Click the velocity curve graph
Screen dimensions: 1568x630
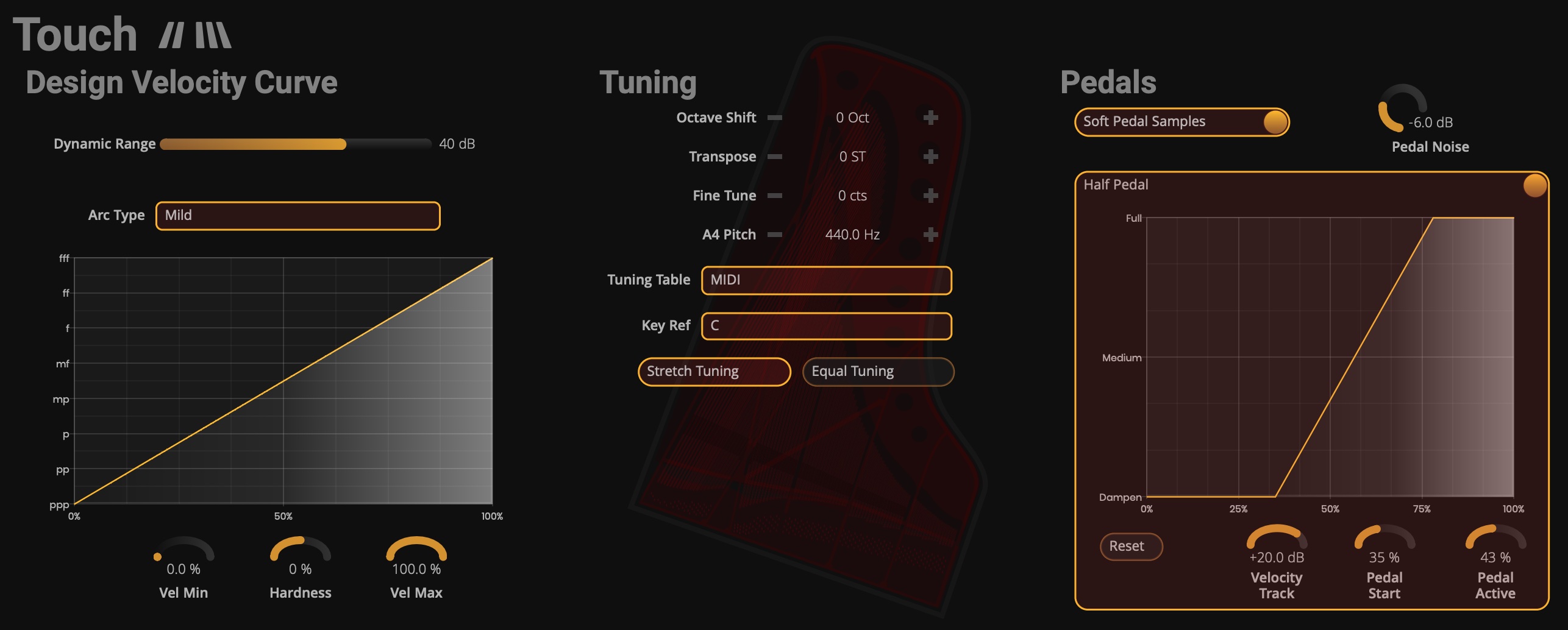[x=283, y=381]
